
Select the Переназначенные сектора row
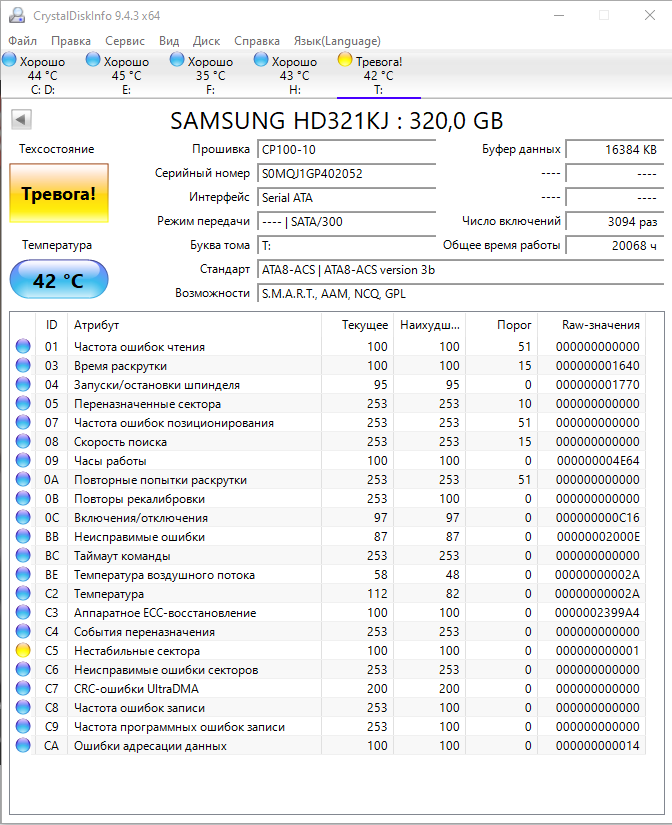327,403
